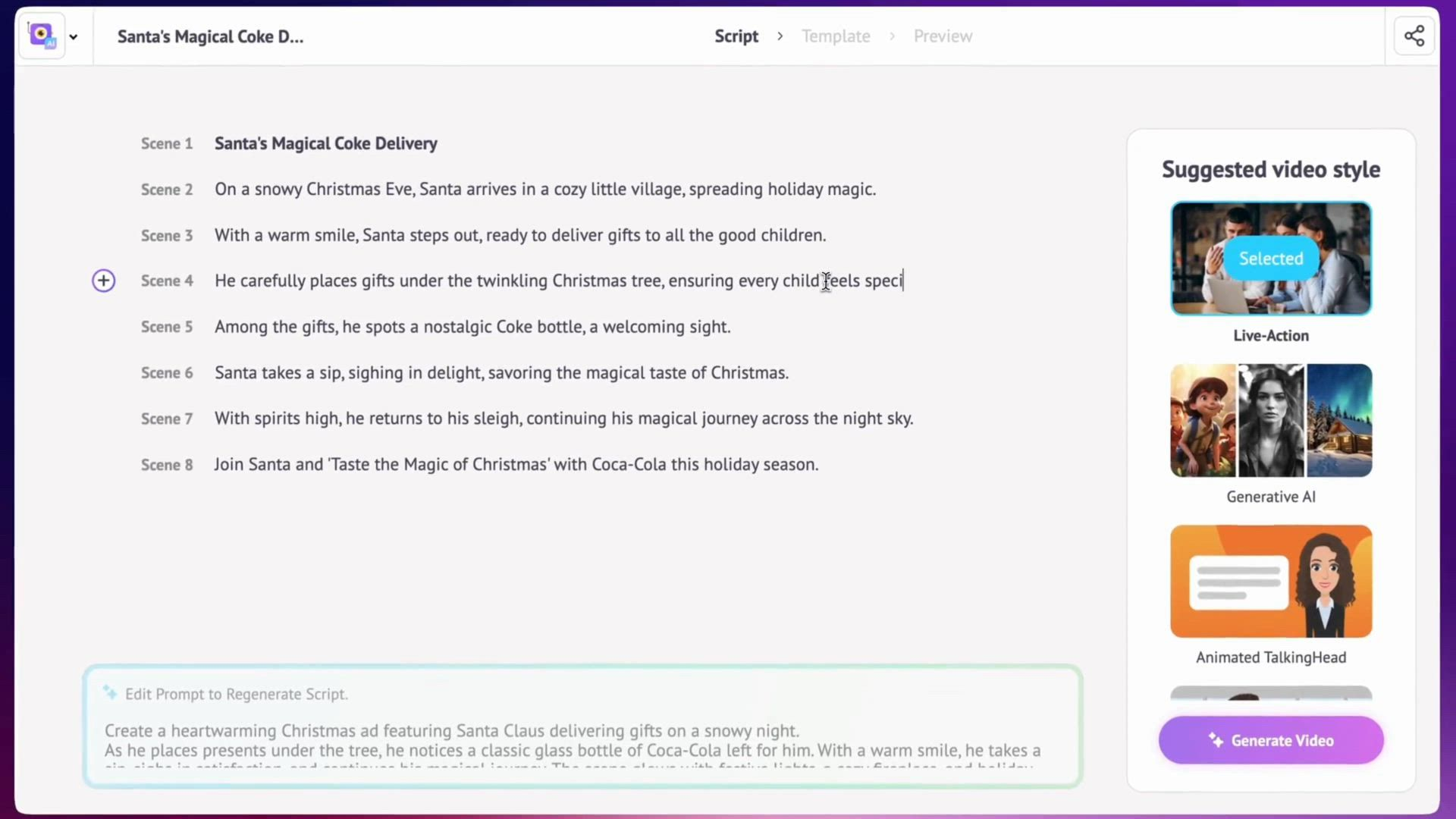Click the Selected badge on Live-Action style

pos(1269,258)
